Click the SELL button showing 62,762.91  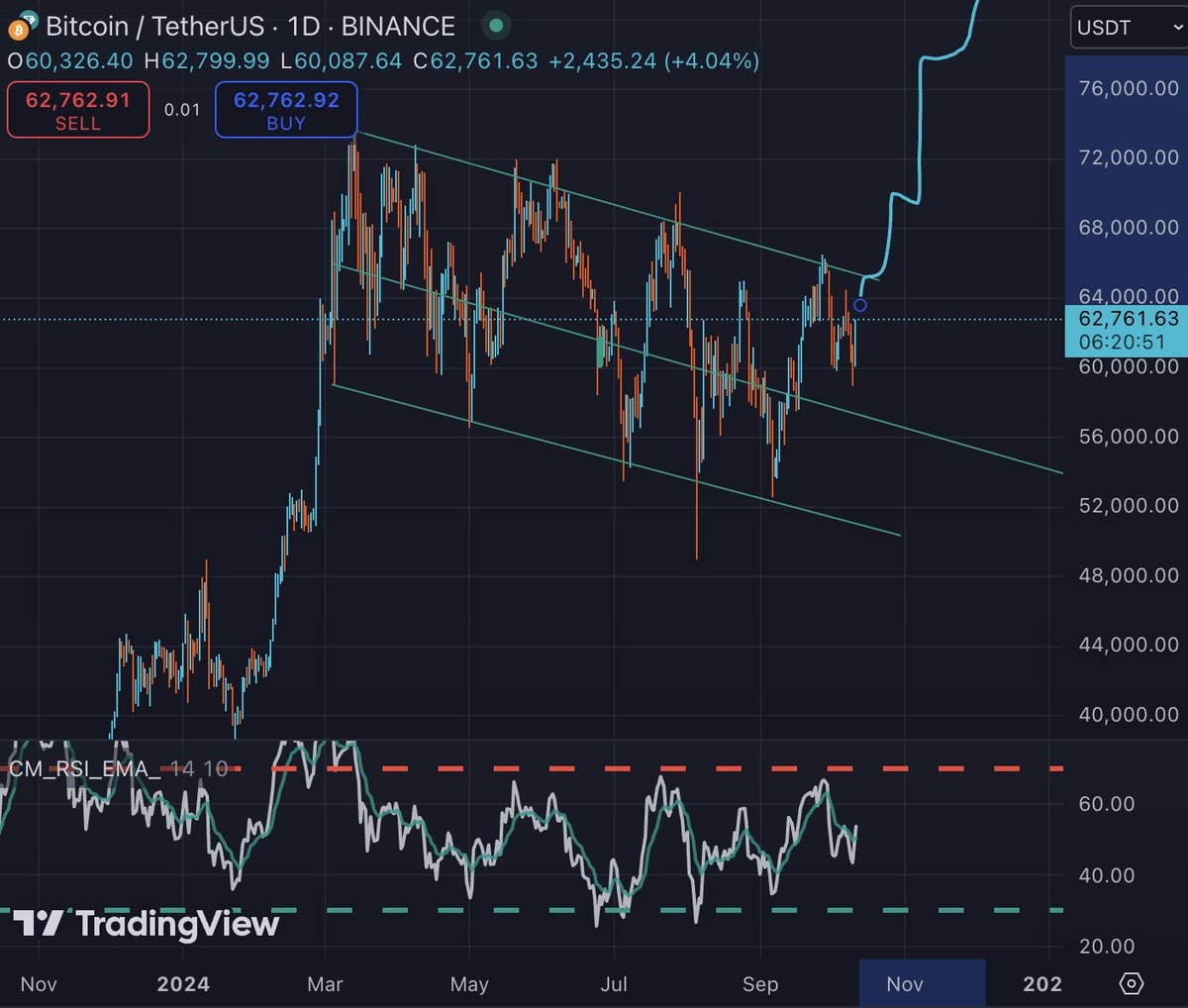point(77,110)
